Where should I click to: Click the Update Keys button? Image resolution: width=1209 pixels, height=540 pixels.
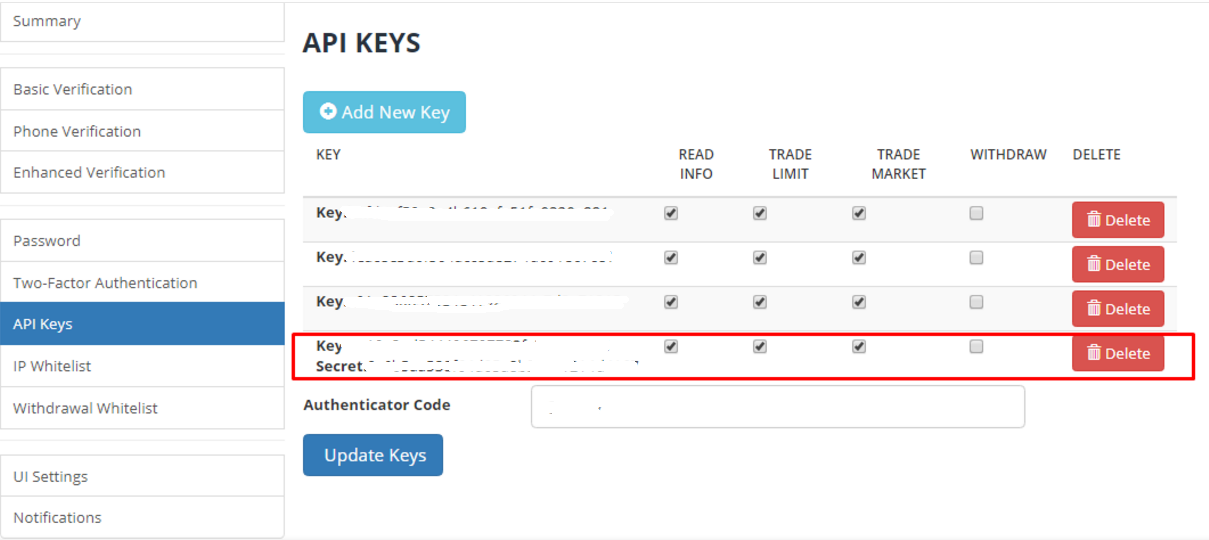point(373,455)
